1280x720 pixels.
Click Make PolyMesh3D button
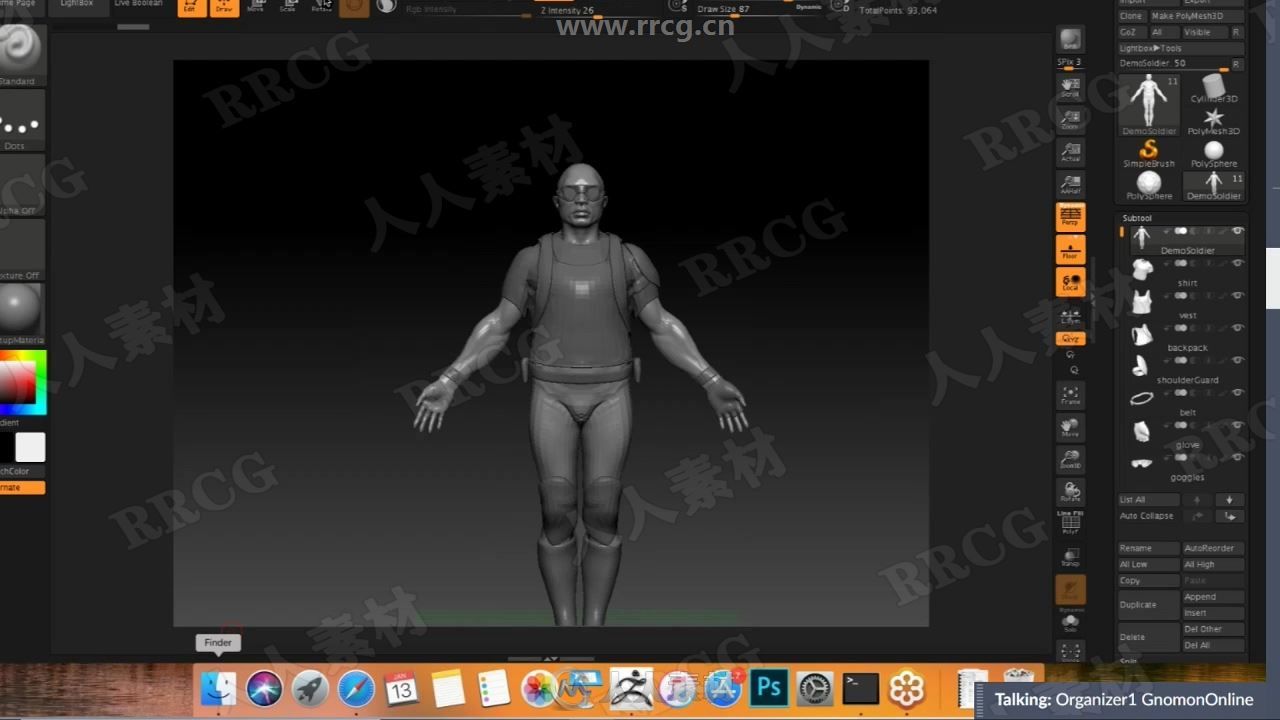coord(1196,16)
